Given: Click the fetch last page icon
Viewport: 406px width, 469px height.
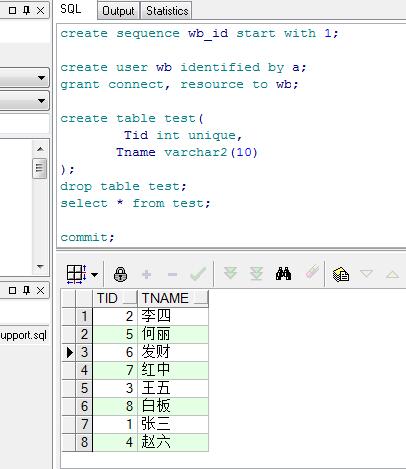Looking at the screenshot, I should (x=256, y=274).
